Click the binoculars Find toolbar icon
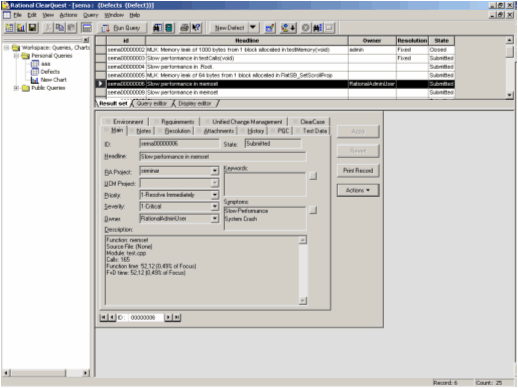Viewport: 518px width, 388px height. (x=317, y=28)
